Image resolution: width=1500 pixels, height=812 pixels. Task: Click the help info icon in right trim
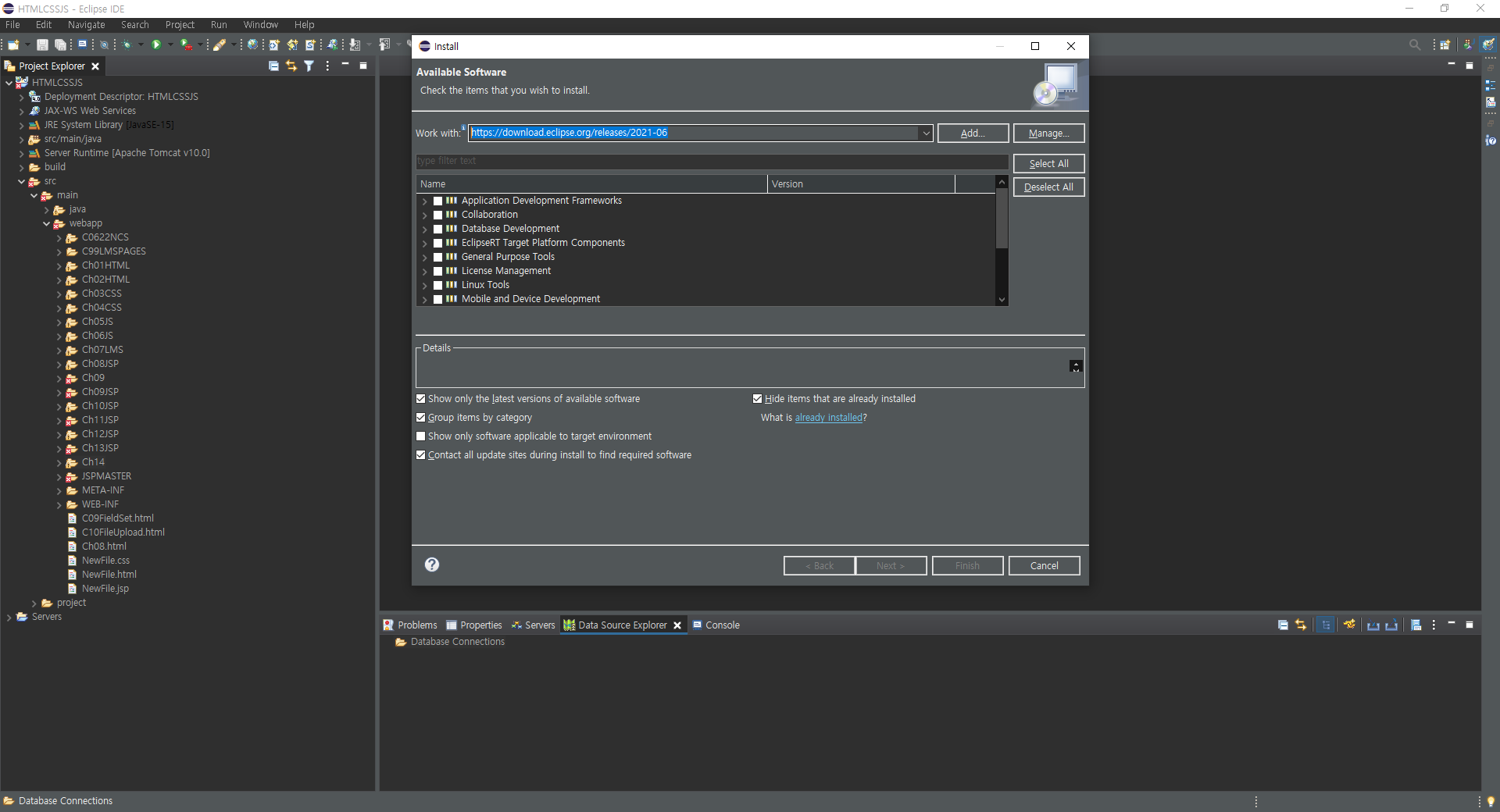tap(1491, 141)
